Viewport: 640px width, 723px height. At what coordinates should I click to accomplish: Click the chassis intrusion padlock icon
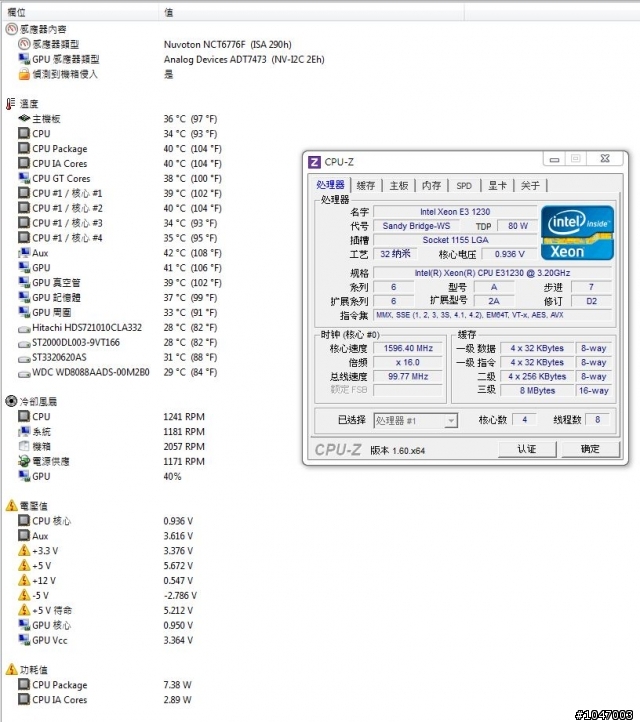[x=24, y=74]
